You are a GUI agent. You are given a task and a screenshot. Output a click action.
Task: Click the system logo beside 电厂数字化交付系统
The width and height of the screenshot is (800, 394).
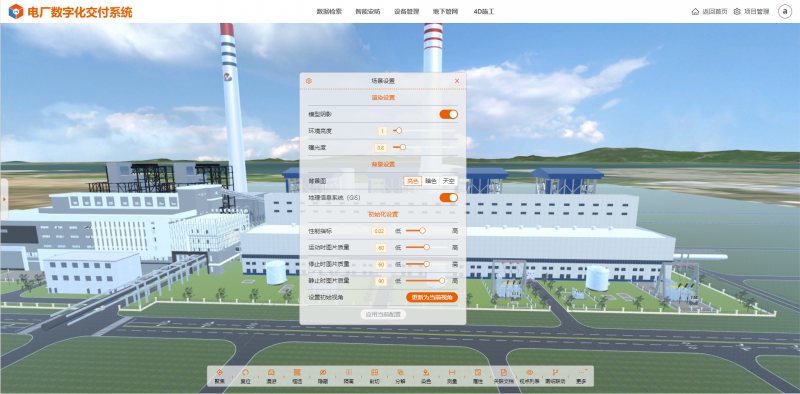[x=16, y=11]
